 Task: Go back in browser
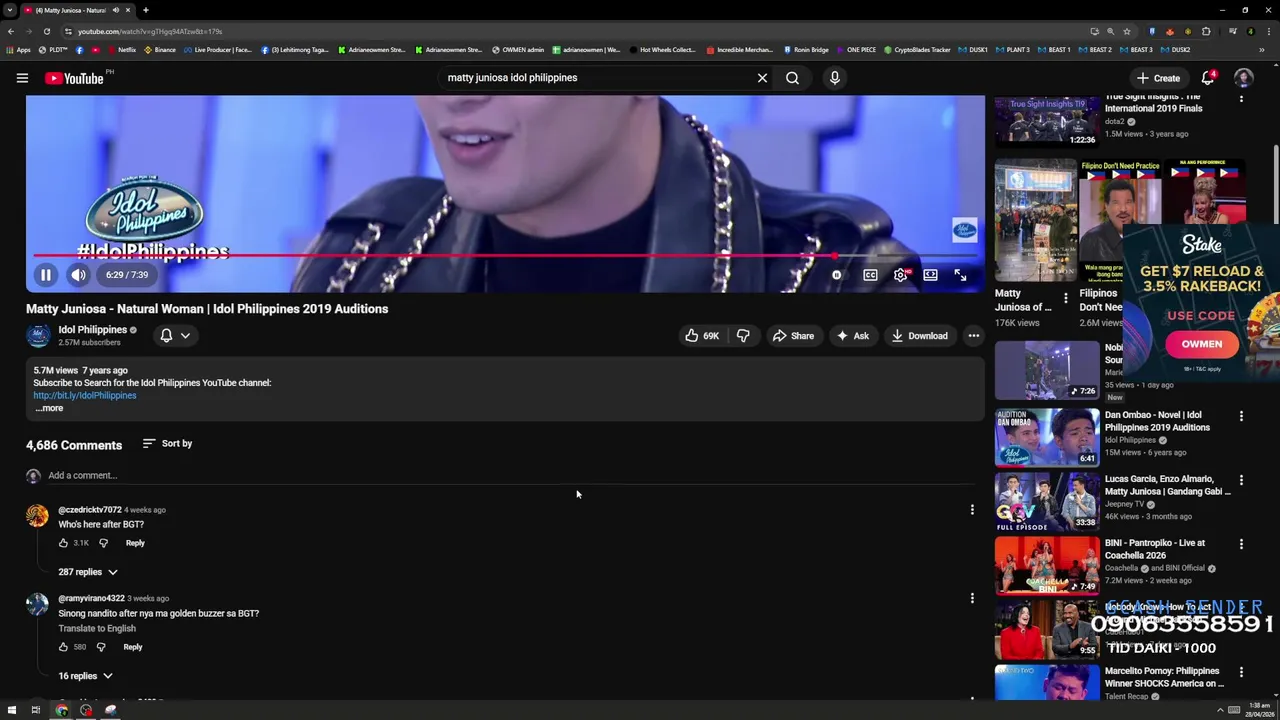point(10,31)
